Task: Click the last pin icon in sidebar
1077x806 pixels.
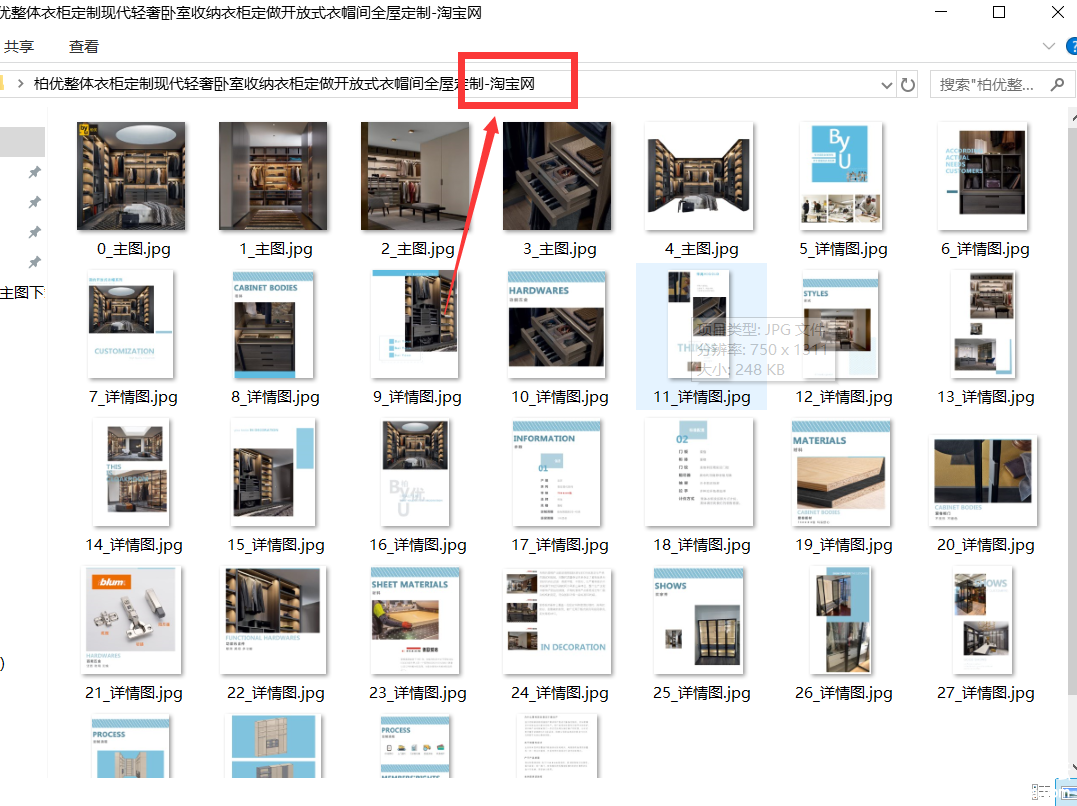Action: click(35, 262)
